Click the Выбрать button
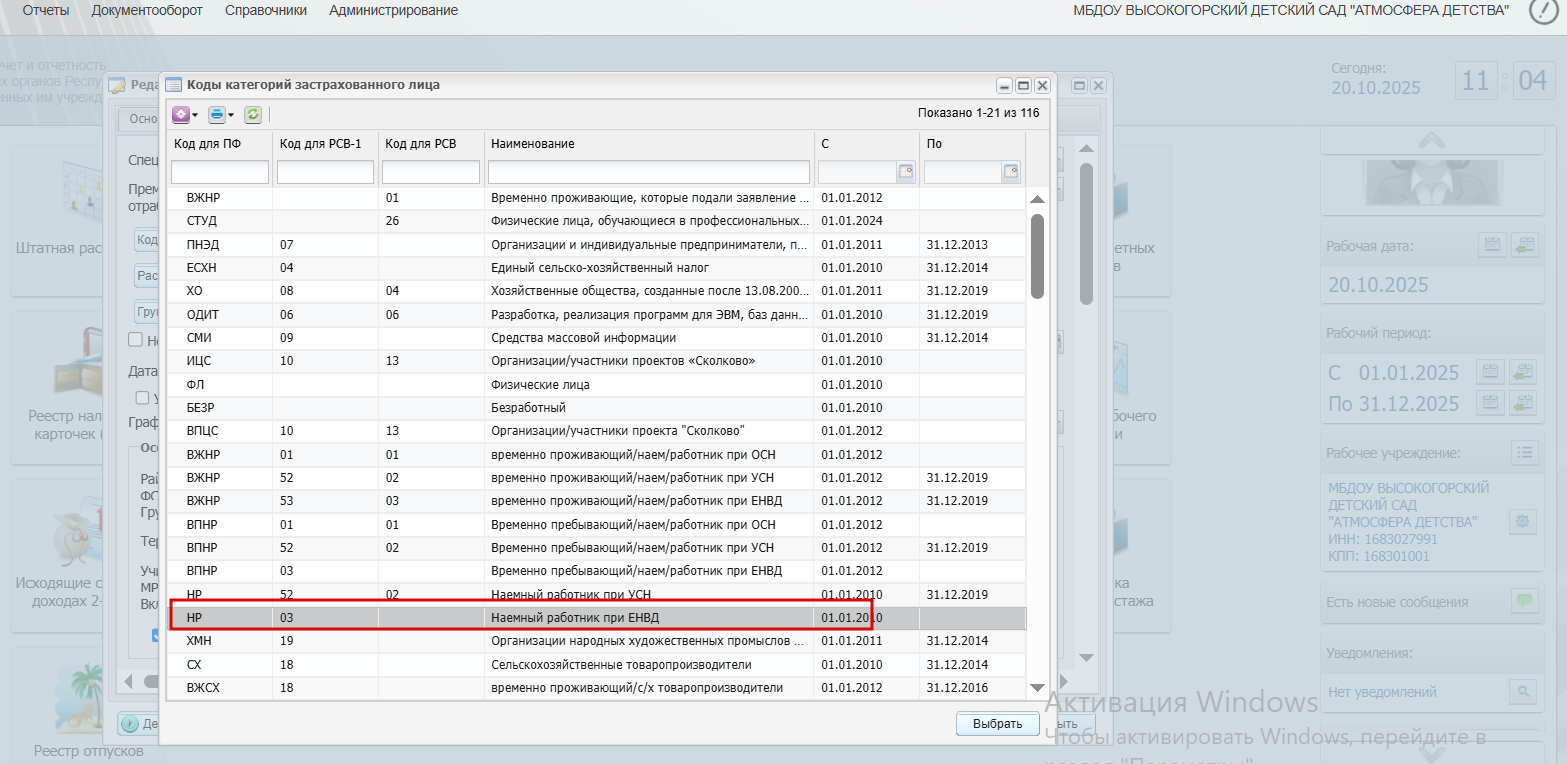Viewport: 1567px width, 764px height. (997, 724)
